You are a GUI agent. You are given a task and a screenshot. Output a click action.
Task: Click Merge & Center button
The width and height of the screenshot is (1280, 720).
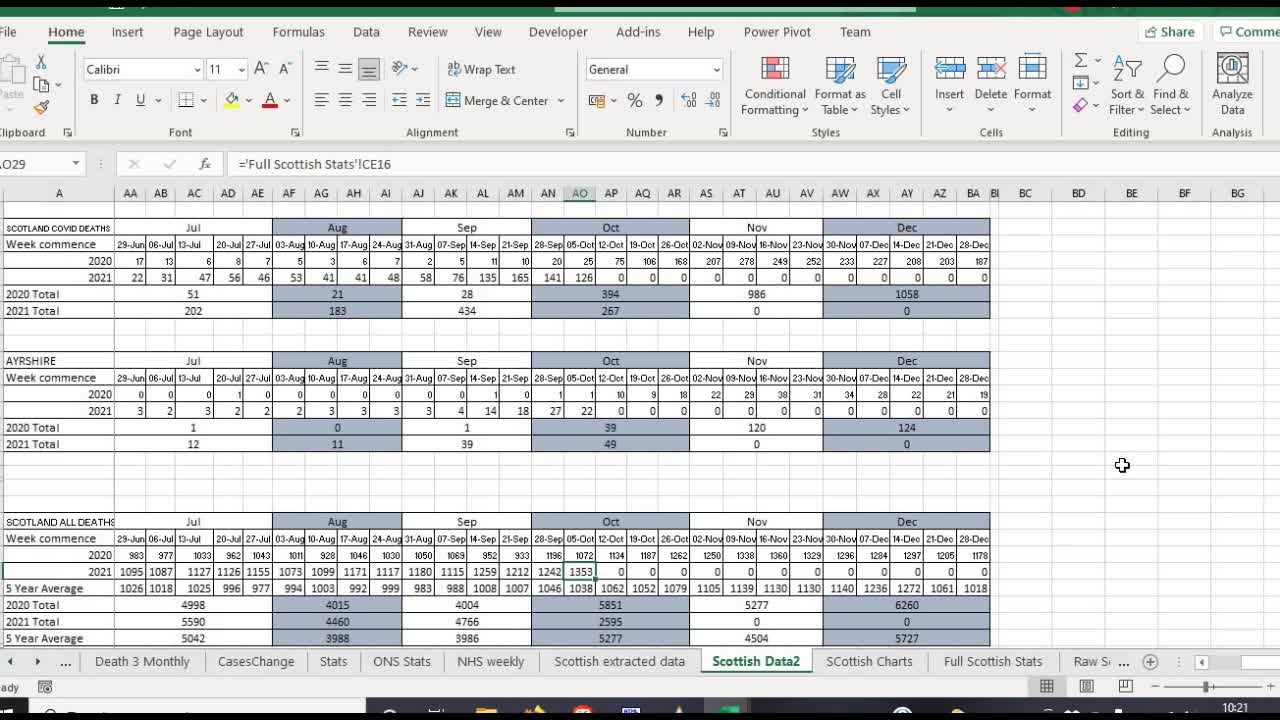[497, 100]
